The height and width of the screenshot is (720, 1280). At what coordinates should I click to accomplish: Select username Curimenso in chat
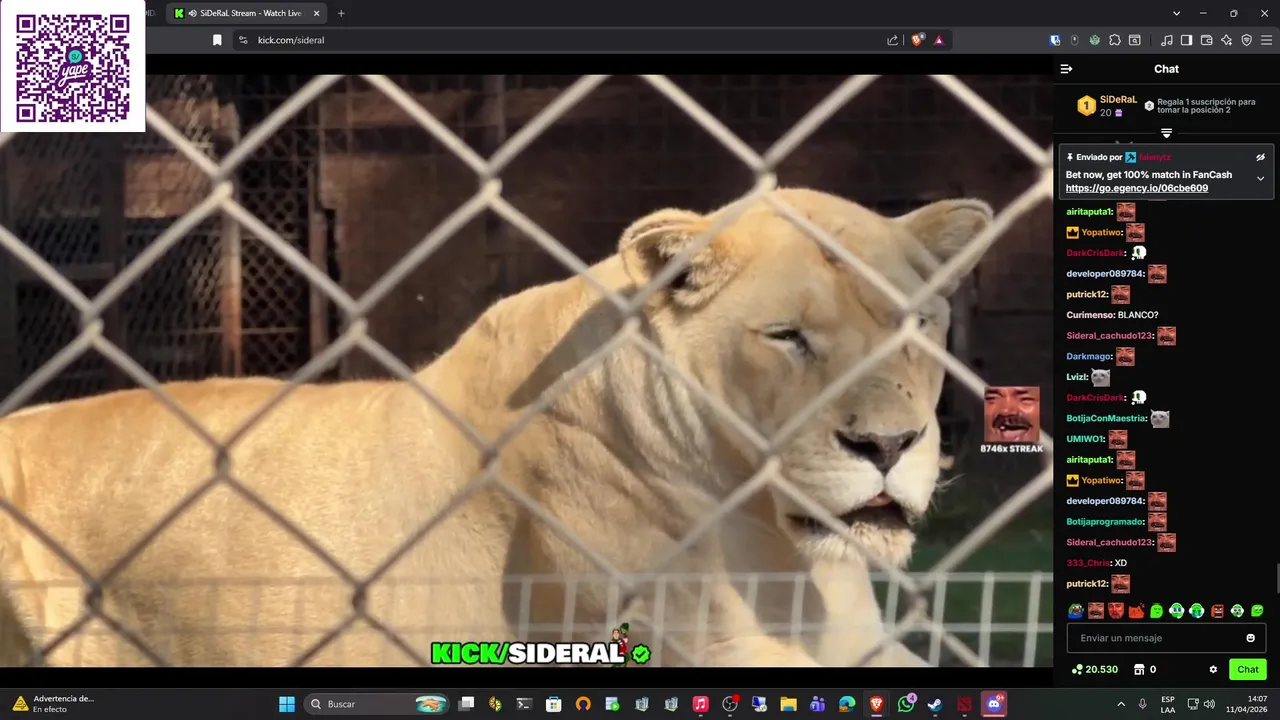click(1090, 315)
